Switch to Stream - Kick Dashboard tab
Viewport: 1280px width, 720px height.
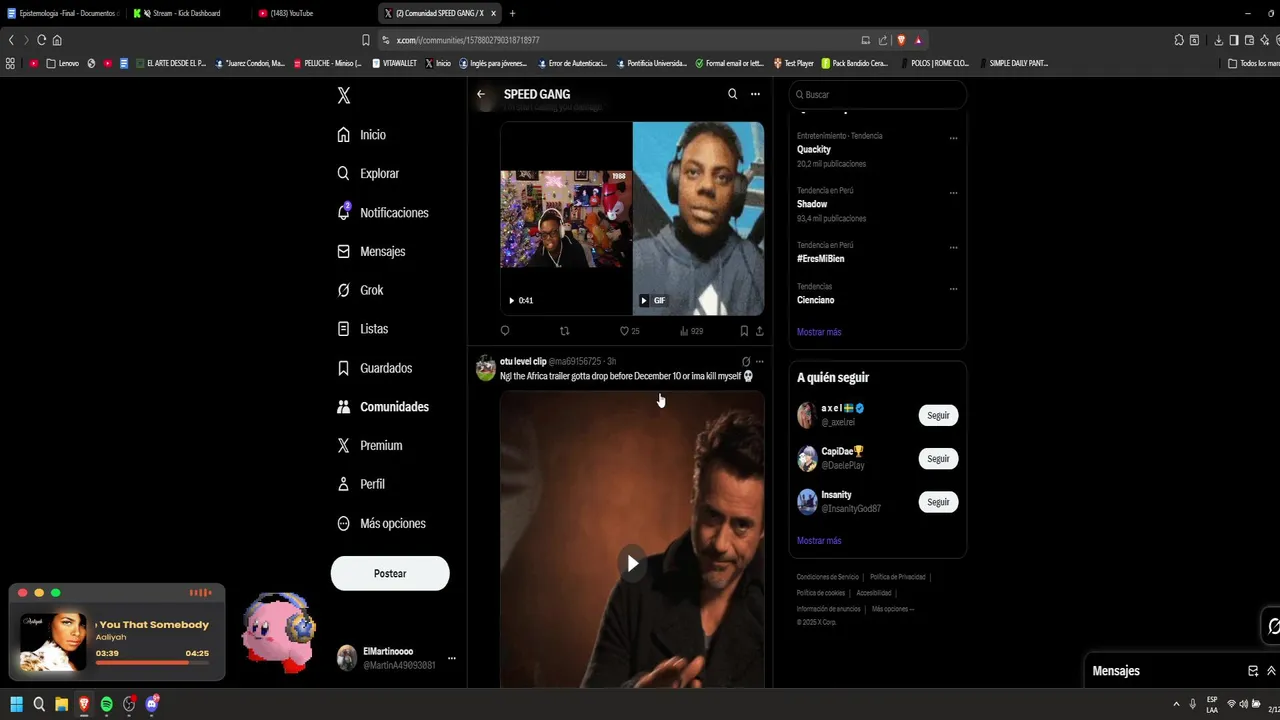tap(186, 13)
